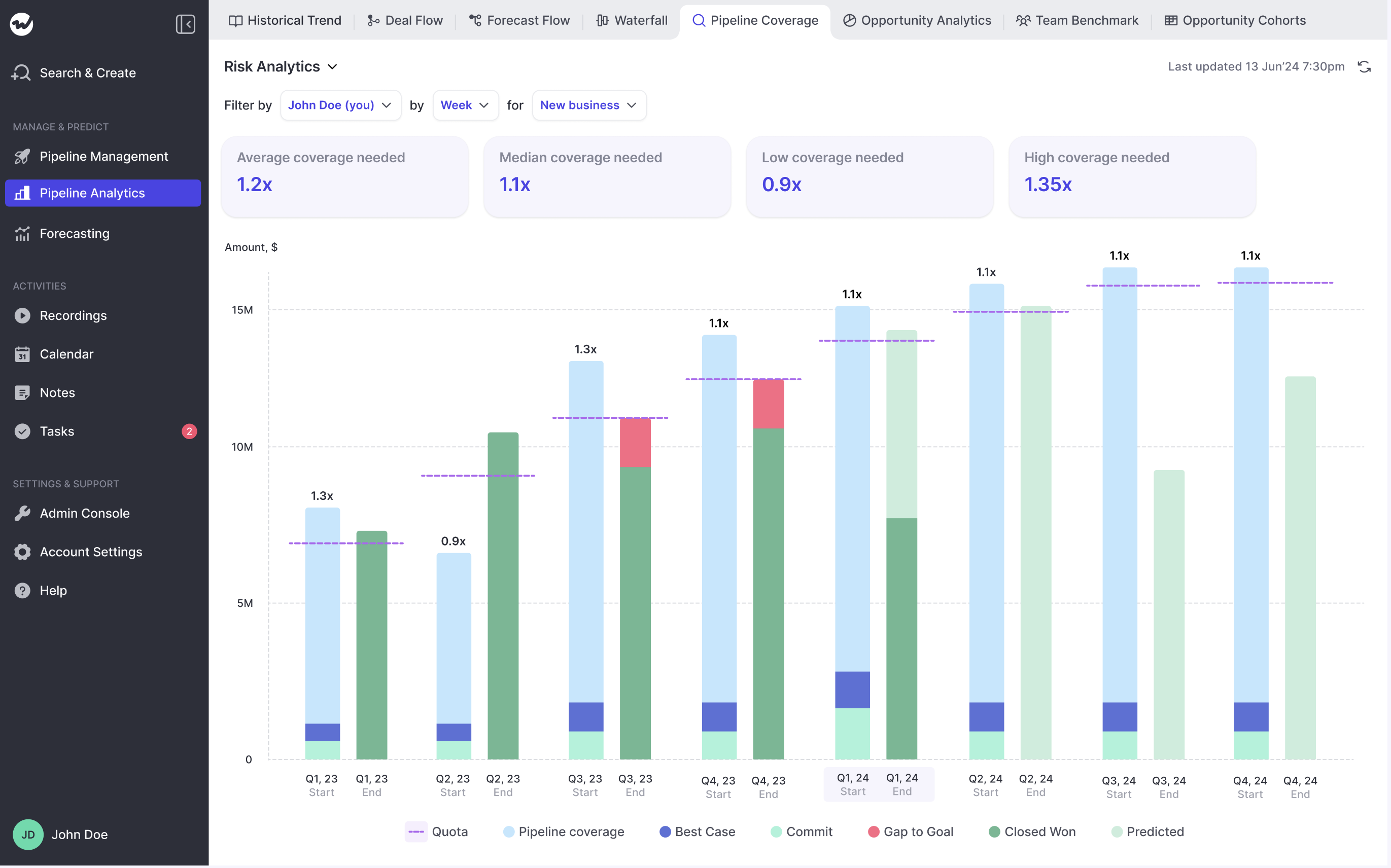Image resolution: width=1391 pixels, height=868 pixels.
Task: Open the John Doe (you) filter dropdown
Action: point(340,105)
